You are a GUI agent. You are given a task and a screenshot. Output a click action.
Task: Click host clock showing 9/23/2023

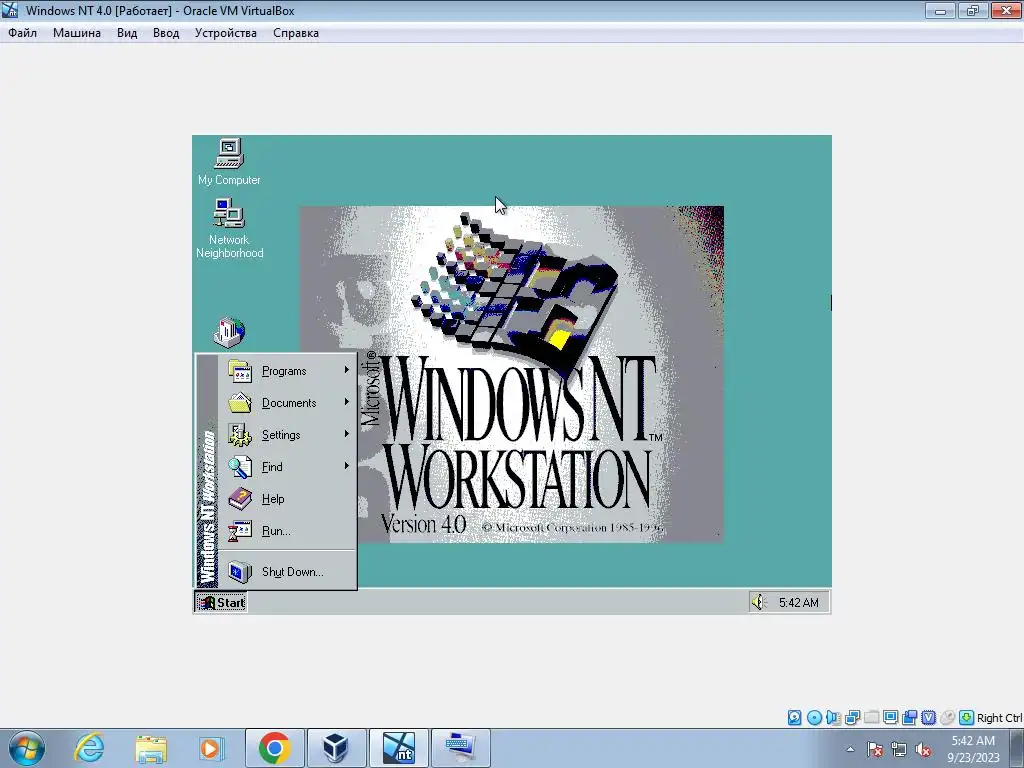click(x=973, y=749)
